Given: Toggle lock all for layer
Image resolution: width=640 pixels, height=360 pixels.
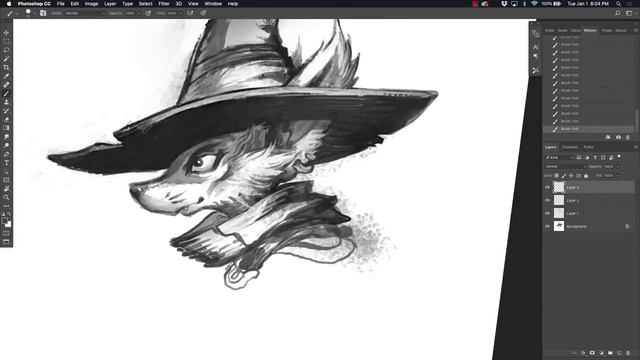Looking at the screenshot, I should click(x=586, y=176).
